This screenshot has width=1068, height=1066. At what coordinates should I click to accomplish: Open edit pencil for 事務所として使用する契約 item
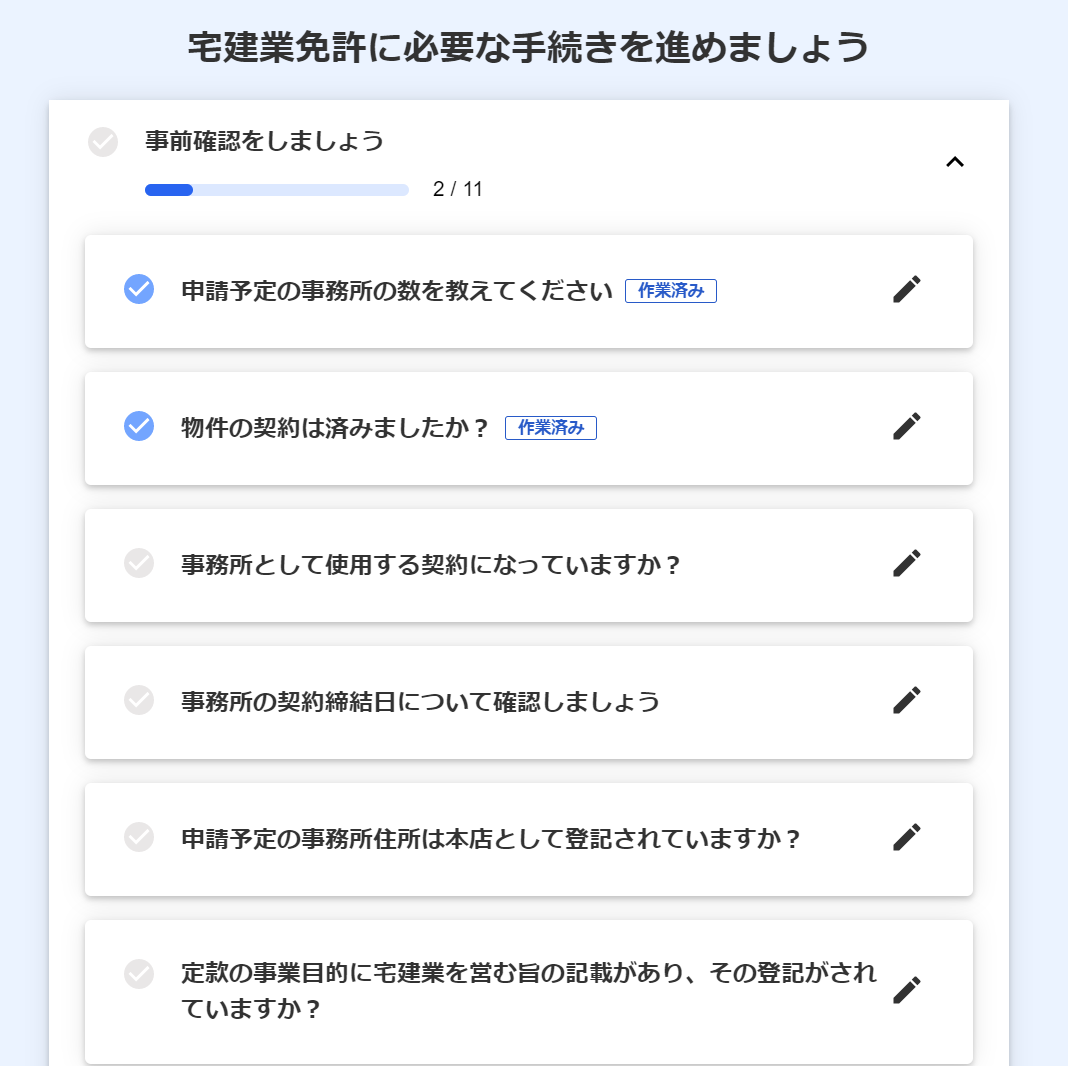[906, 564]
